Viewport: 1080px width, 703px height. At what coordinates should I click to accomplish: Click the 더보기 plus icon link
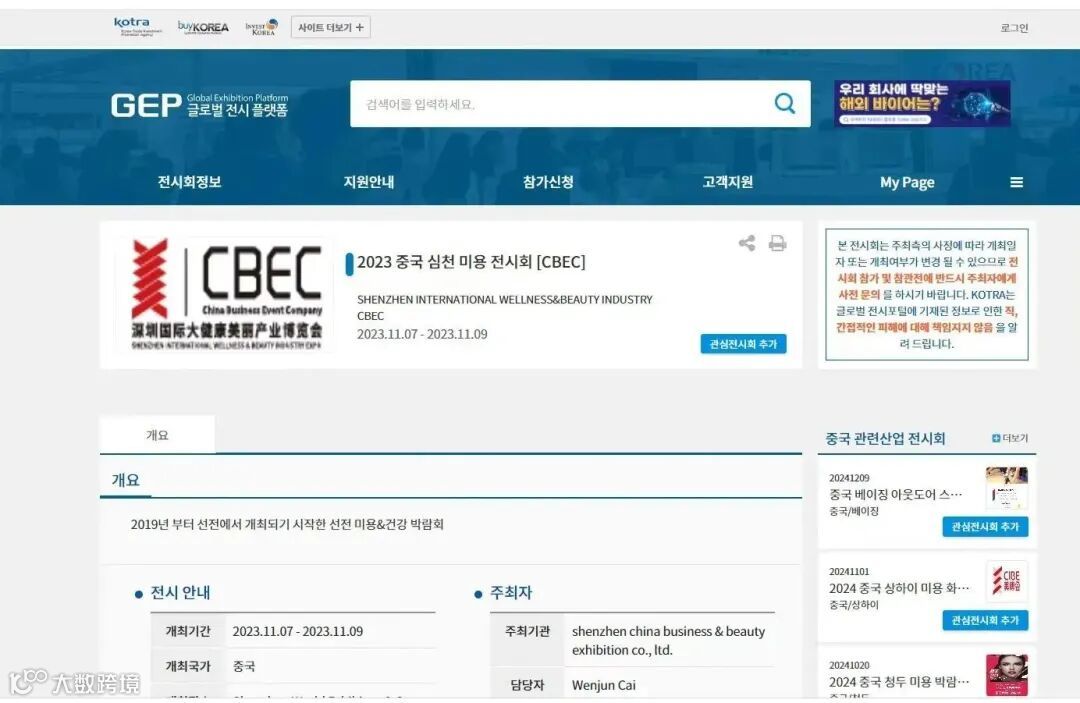click(1010, 438)
